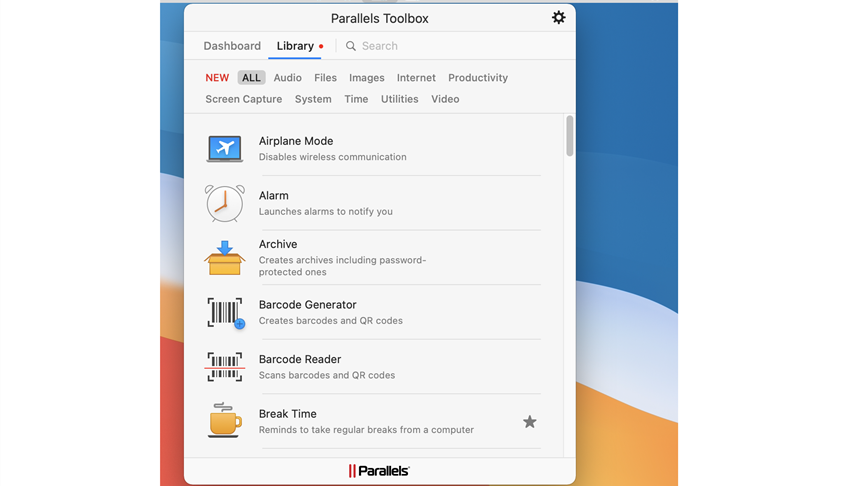This screenshot has height=486, width=864.
Task: Click the Archive box icon
Action: (224, 258)
